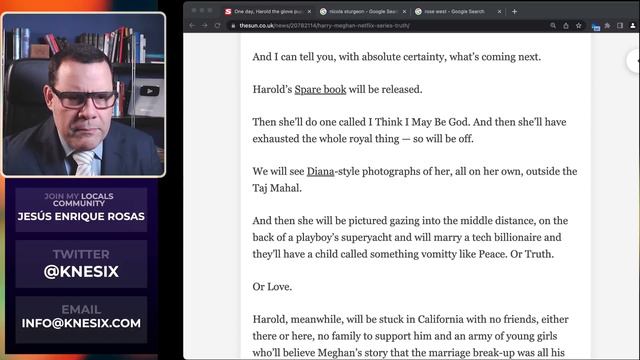Open the Chrome profile avatar menu
This screenshot has width=640, height=360.
633,25
